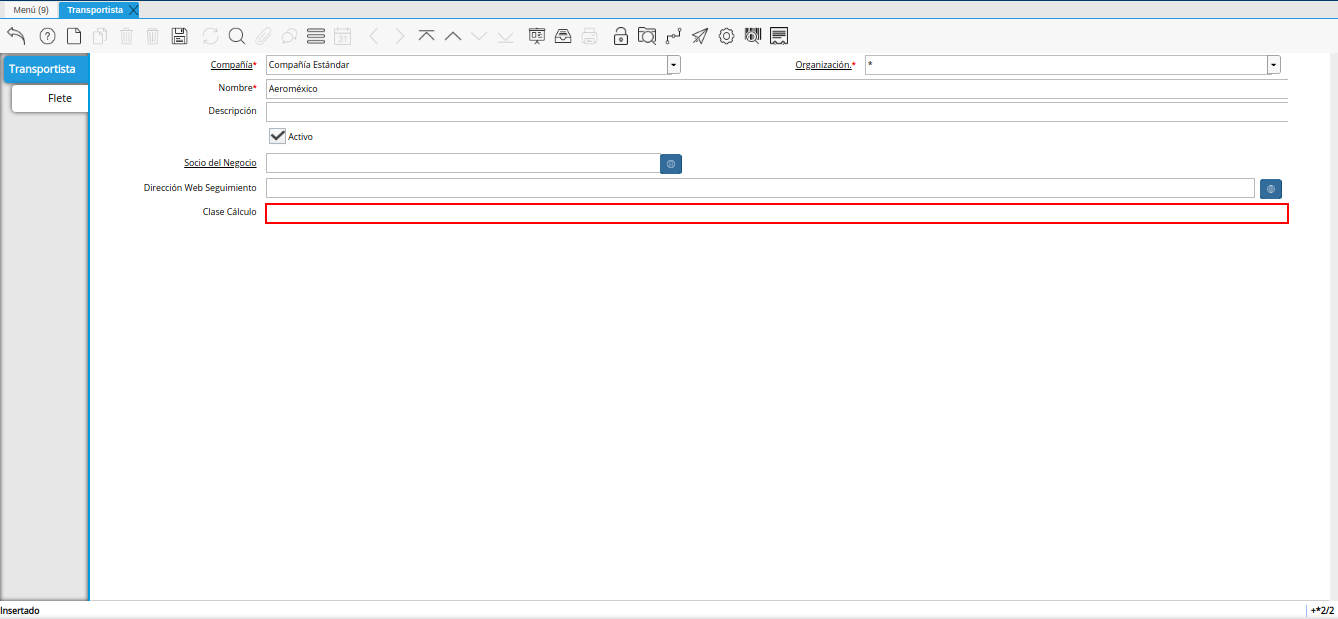This screenshot has width=1338, height=619.
Task: Open the workflow nodes icon
Action: tap(673, 36)
